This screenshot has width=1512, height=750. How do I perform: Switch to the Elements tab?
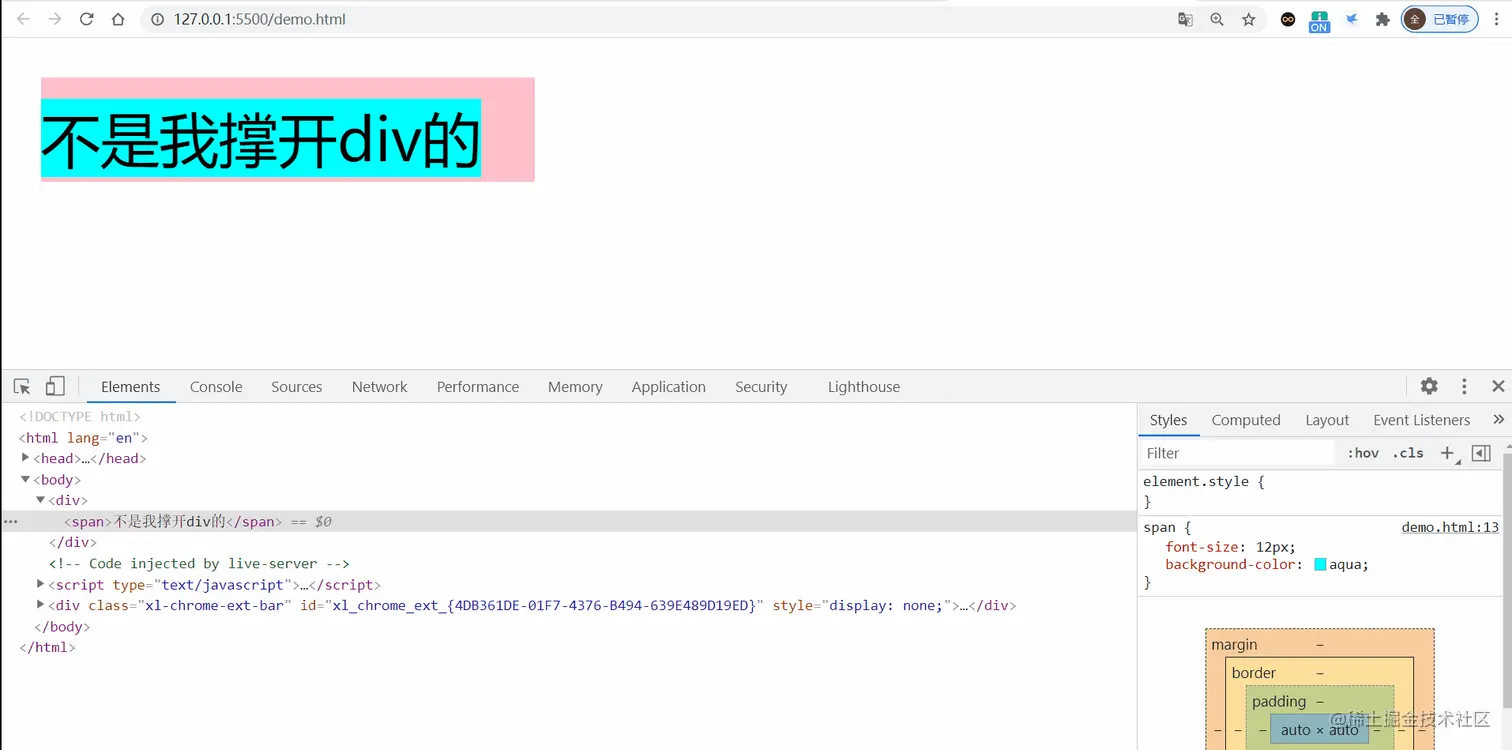click(x=130, y=387)
